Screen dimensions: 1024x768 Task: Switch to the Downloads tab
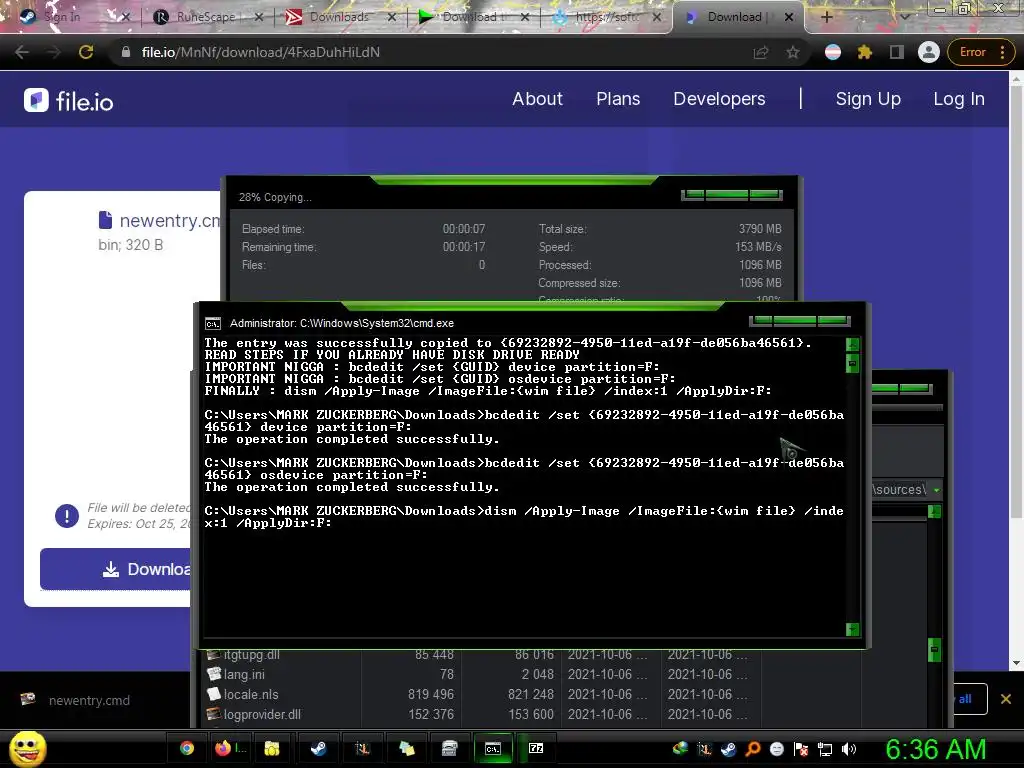339,17
